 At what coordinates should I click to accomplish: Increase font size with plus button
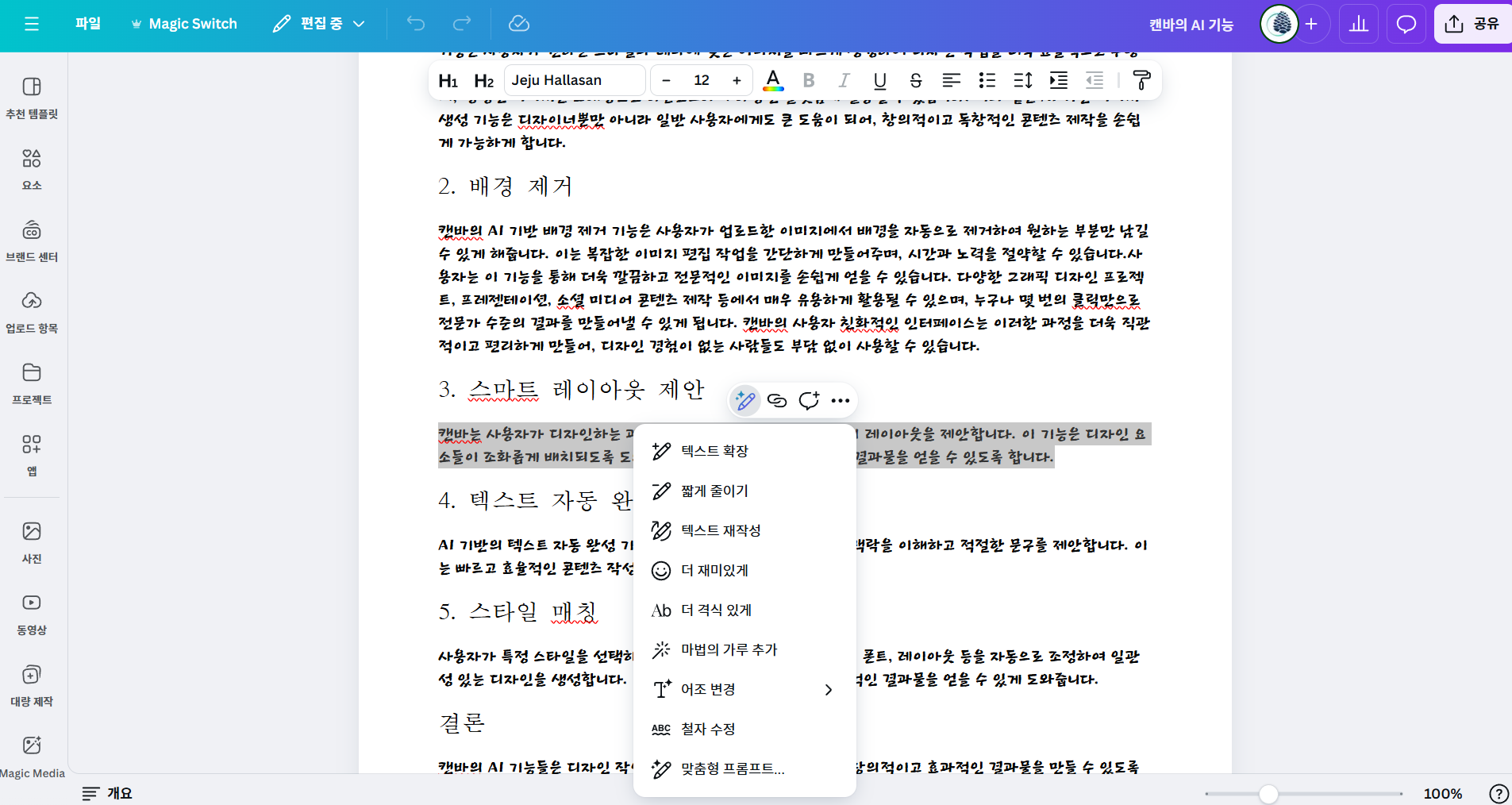coord(737,80)
